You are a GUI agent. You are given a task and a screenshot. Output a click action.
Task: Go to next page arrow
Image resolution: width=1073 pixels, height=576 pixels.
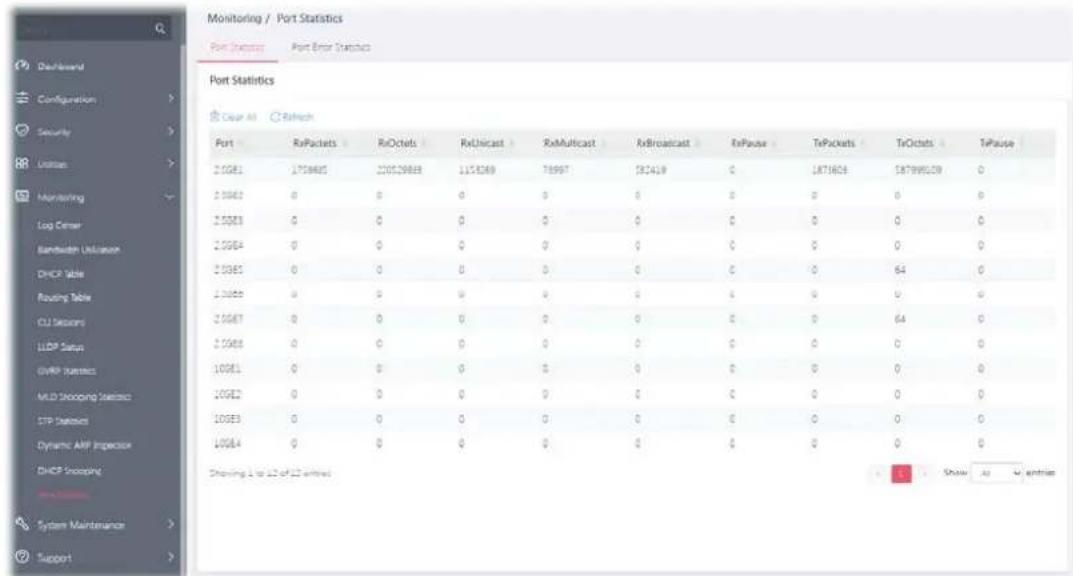point(924,473)
